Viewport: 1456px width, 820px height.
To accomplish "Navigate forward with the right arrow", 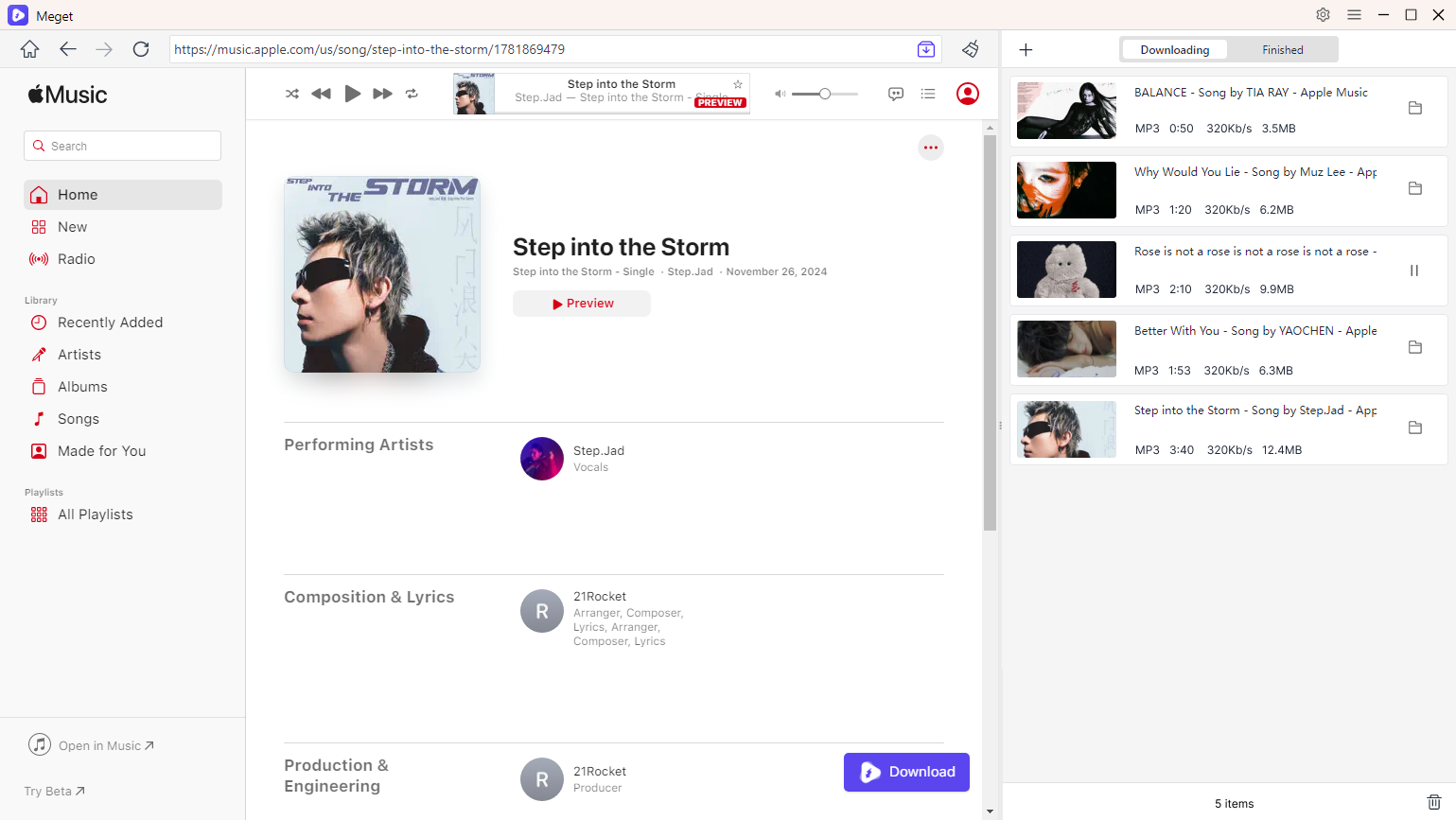I will tap(104, 49).
